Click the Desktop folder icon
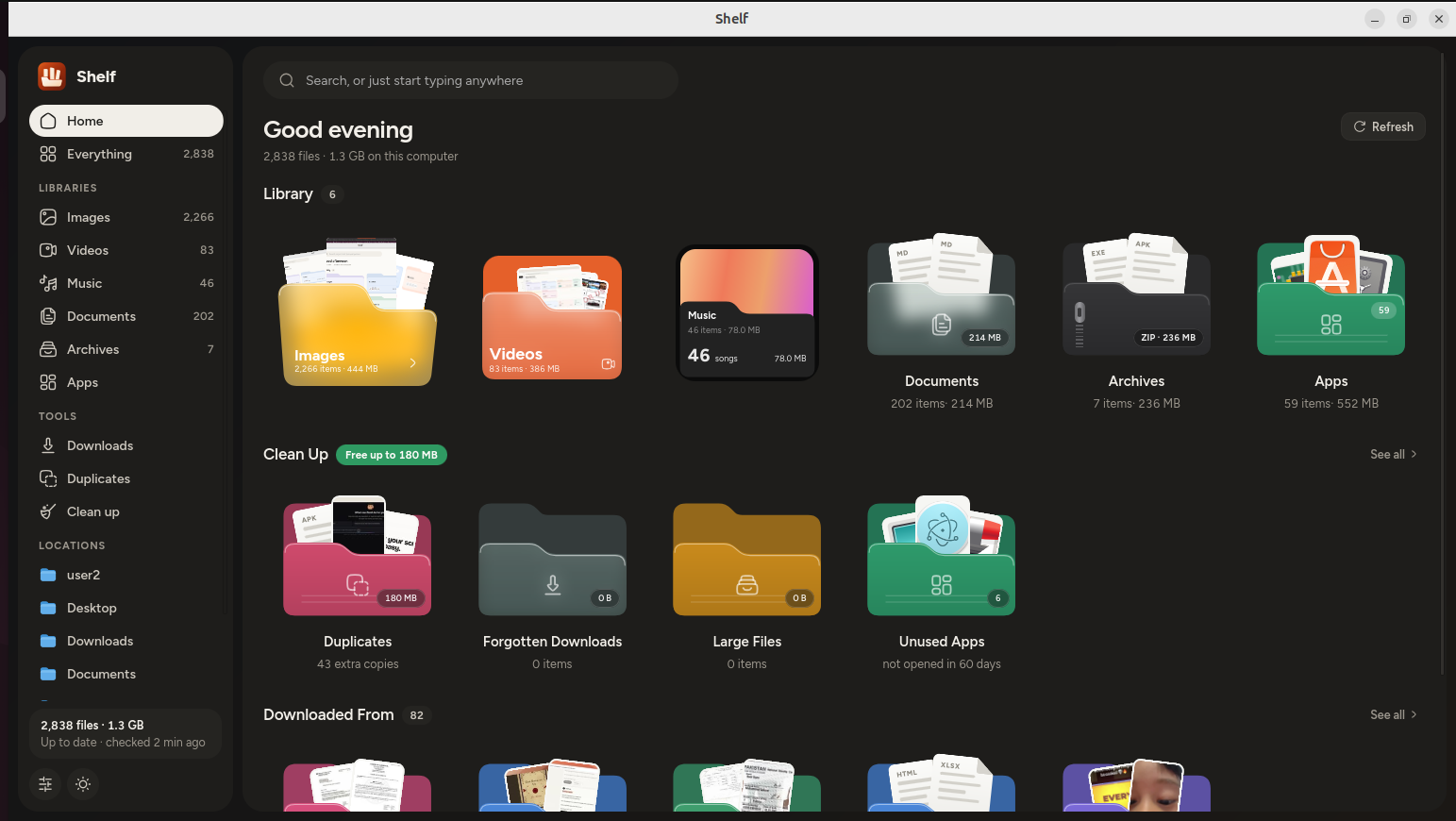The width and height of the screenshot is (1456, 821). point(48,608)
